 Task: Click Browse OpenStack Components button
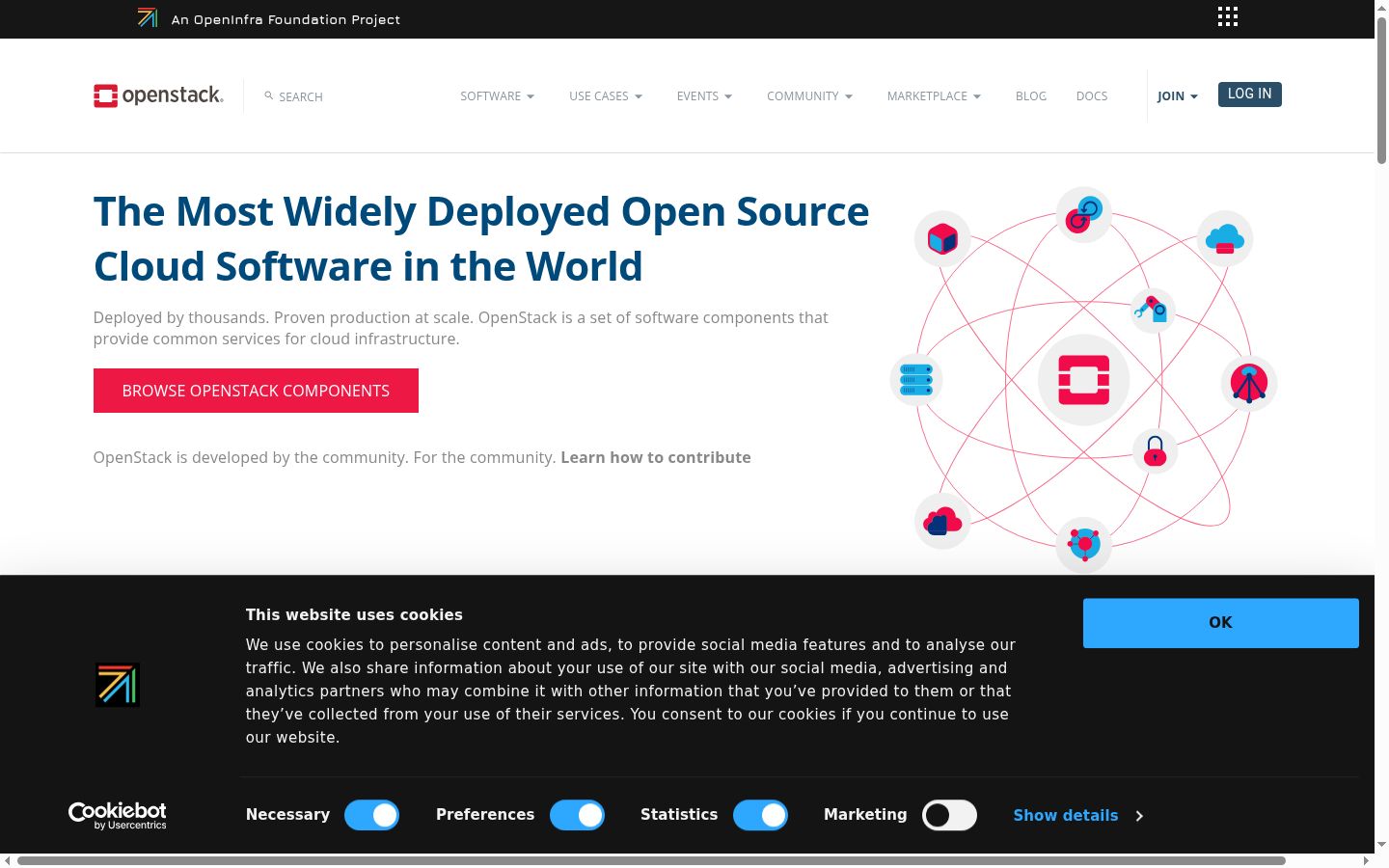[256, 391]
